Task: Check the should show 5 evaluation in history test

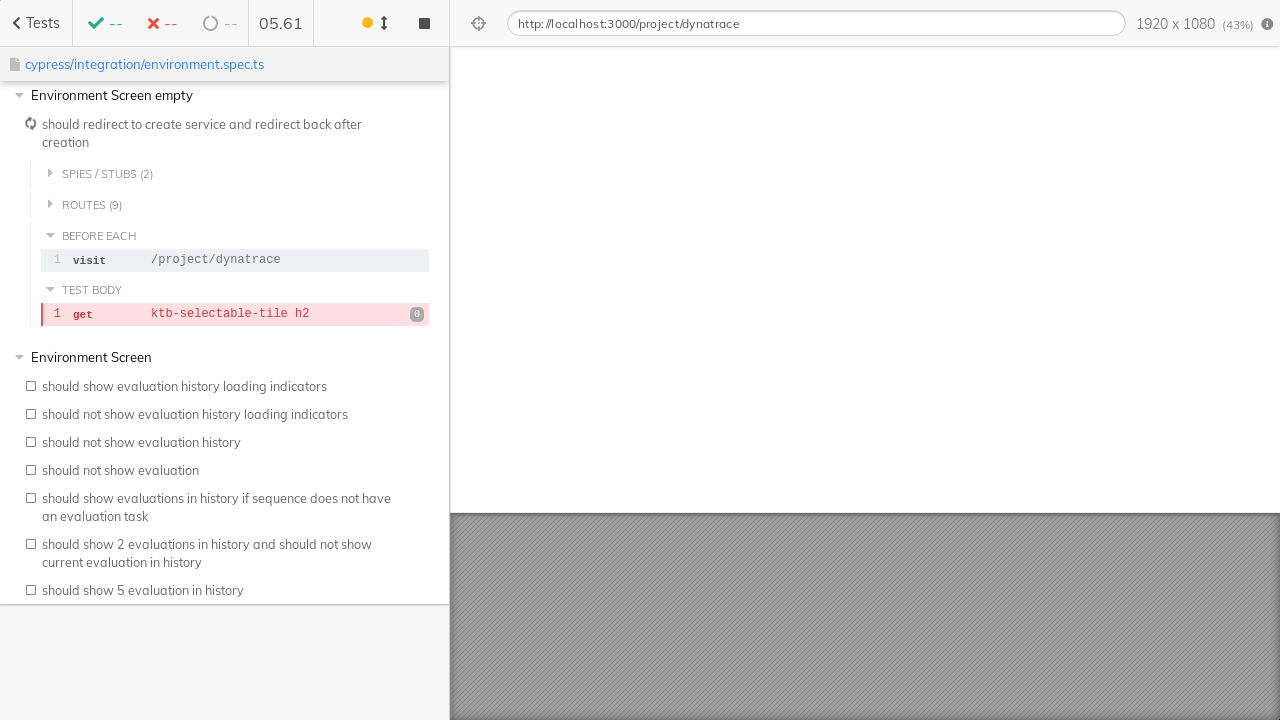Action: click(31, 589)
